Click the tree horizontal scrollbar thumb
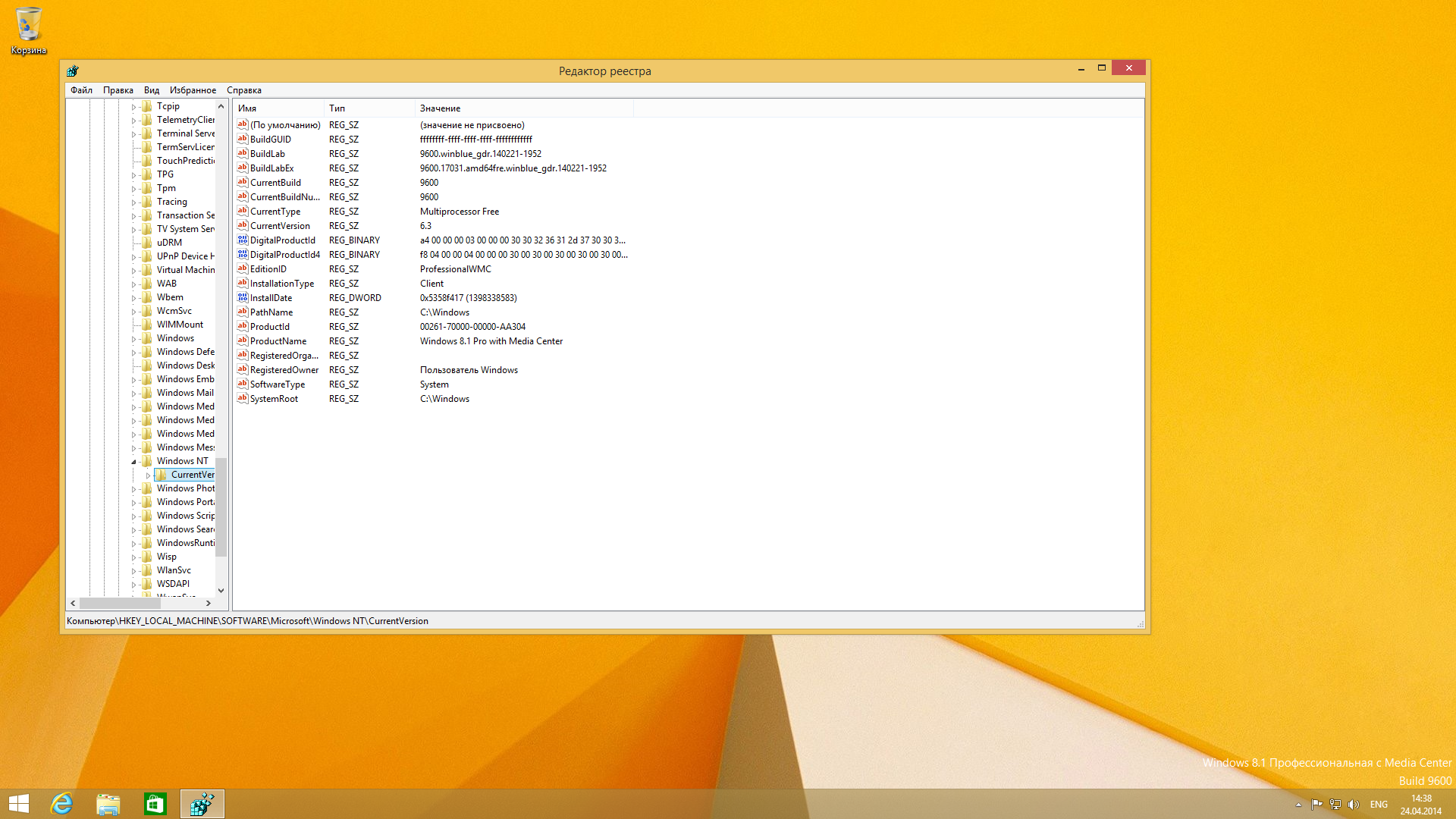 point(120,603)
